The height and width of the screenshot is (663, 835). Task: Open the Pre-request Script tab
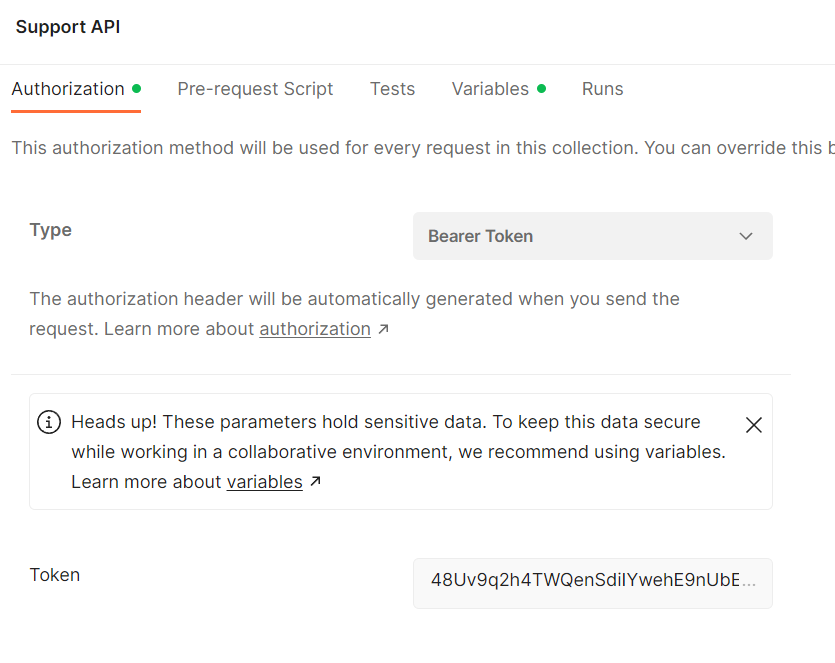[255, 89]
